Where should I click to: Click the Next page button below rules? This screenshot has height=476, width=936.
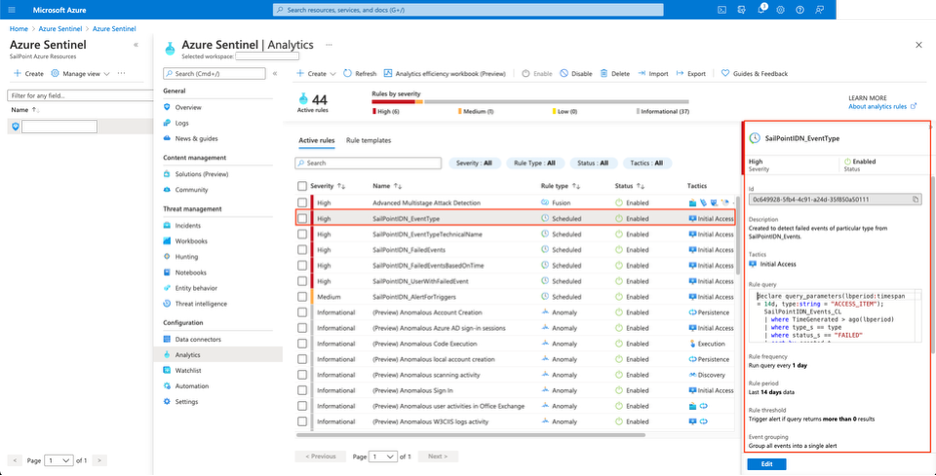438,456
